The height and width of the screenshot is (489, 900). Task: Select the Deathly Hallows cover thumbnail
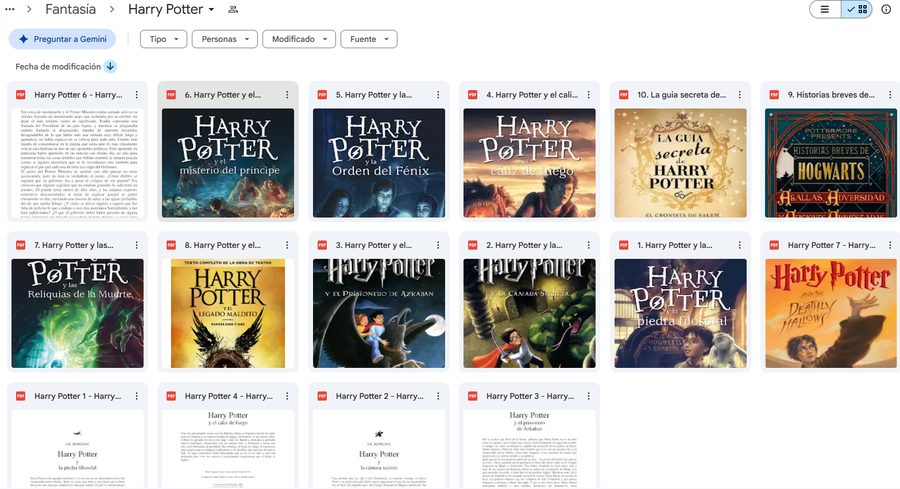click(831, 313)
